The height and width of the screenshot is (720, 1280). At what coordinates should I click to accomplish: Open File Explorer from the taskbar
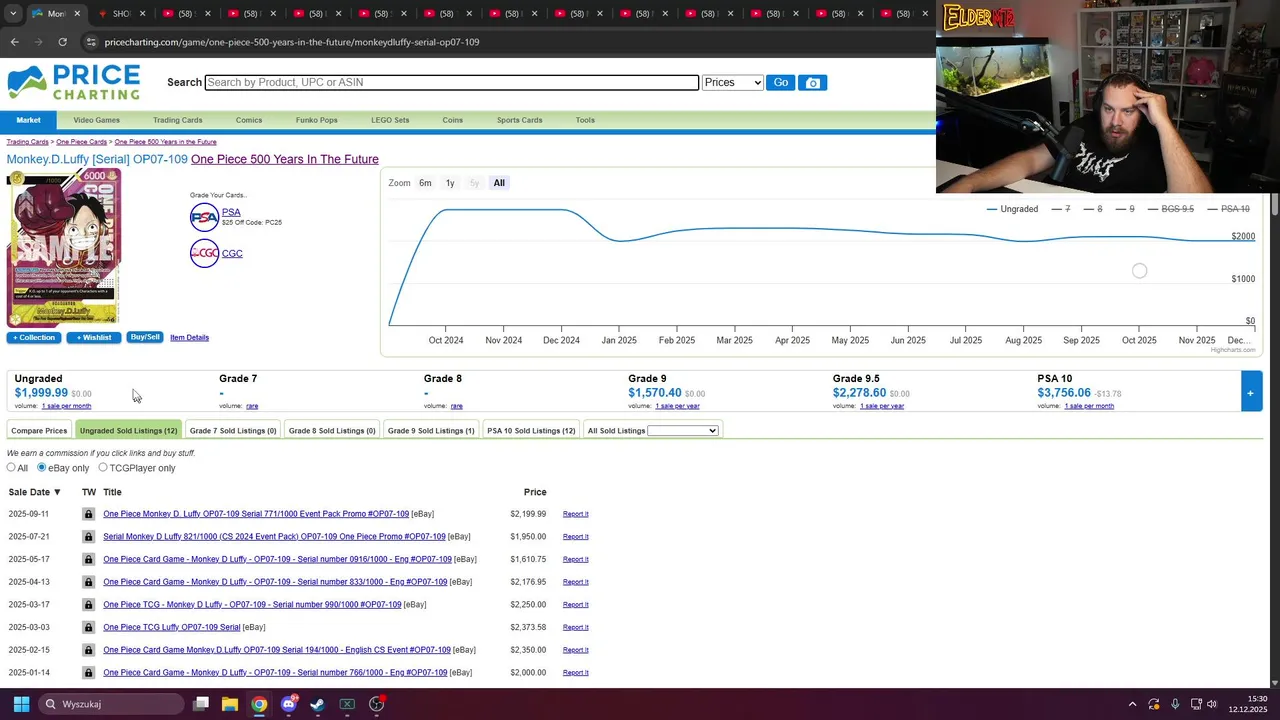click(x=230, y=704)
